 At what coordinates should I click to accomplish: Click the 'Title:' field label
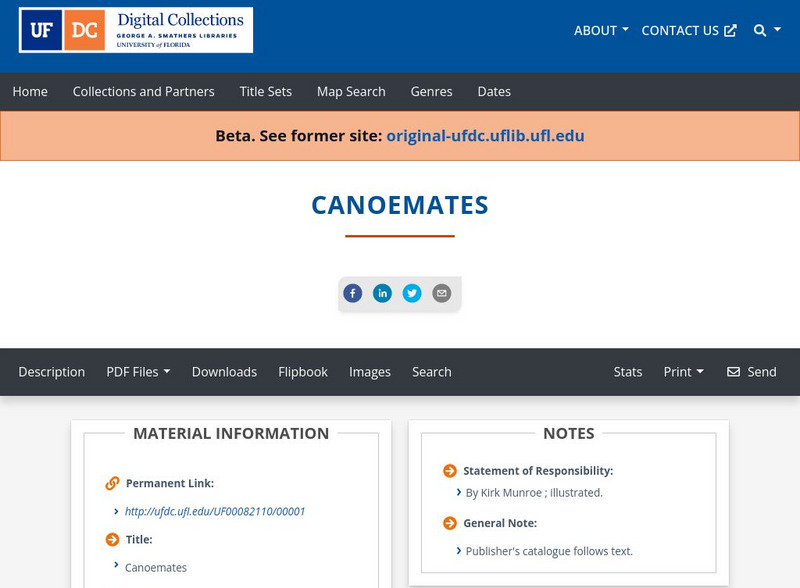(139, 540)
